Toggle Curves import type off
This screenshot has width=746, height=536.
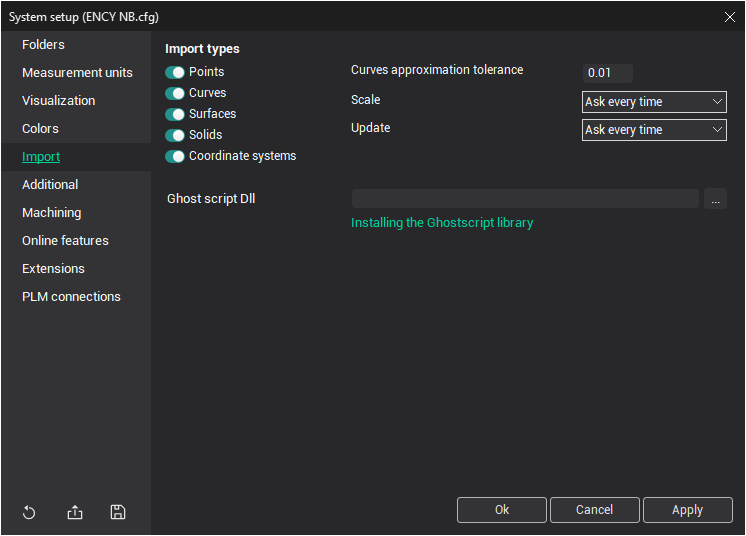click(175, 93)
